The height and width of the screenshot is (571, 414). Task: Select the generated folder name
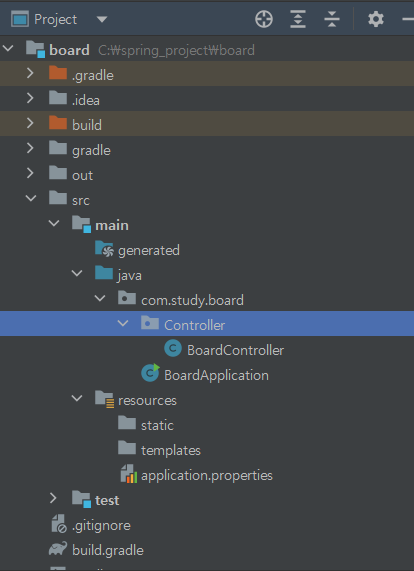pyautogui.click(x=149, y=251)
